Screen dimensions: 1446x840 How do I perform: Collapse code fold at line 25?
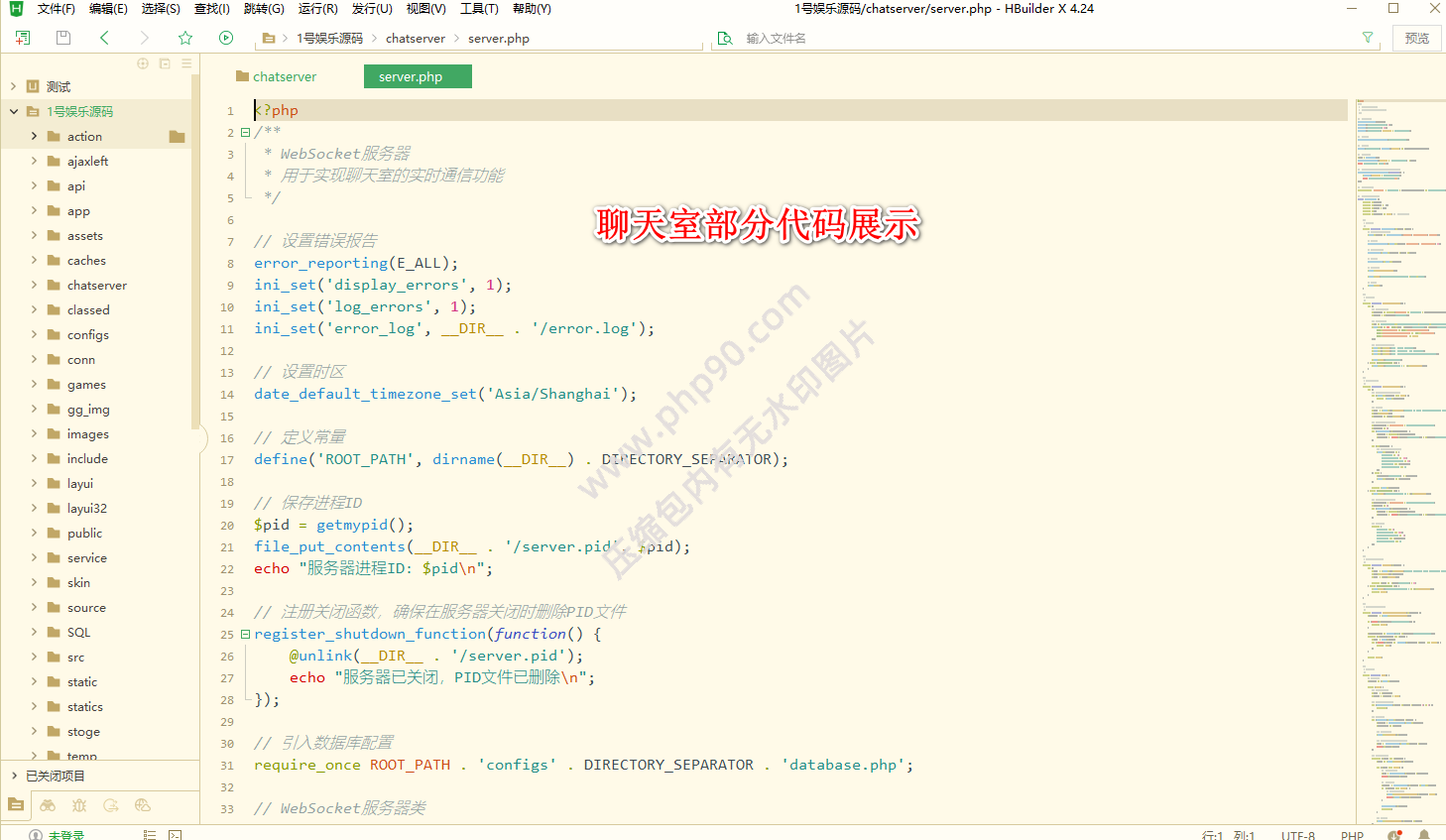pyautogui.click(x=245, y=634)
